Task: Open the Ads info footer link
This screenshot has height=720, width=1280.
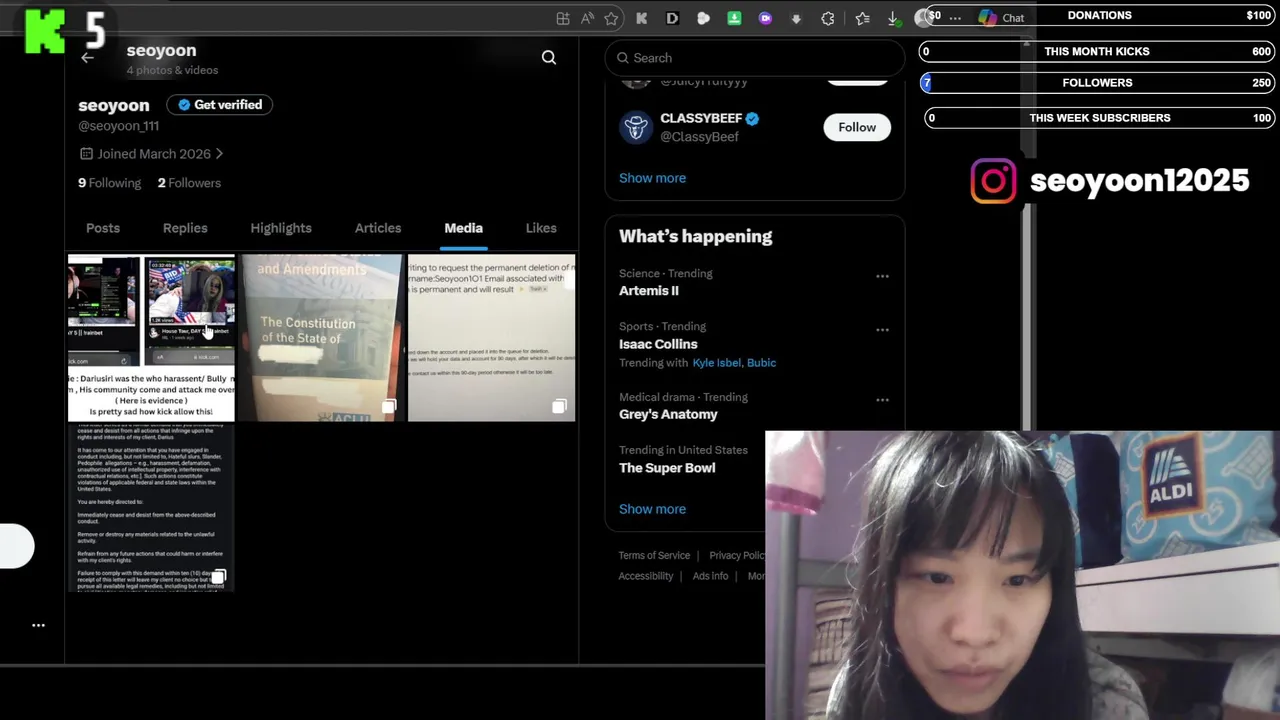Action: pyautogui.click(x=710, y=576)
